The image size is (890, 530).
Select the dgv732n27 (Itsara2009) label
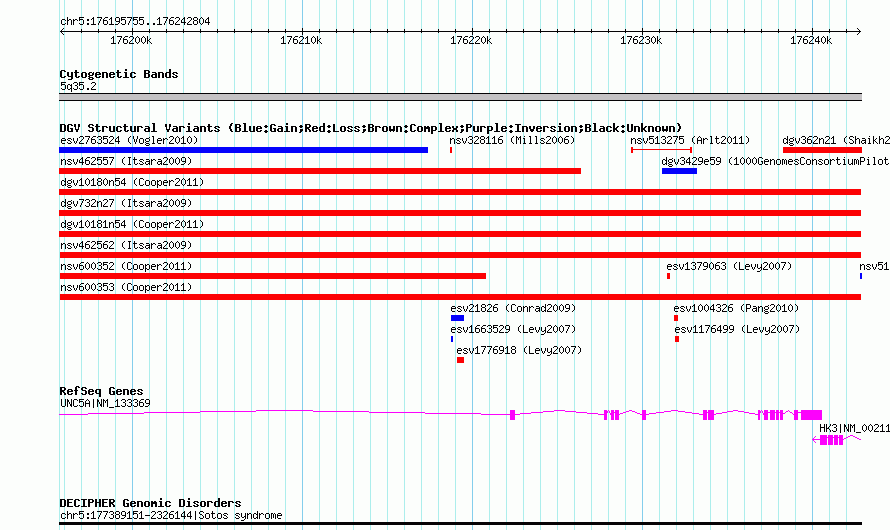click(x=126, y=203)
